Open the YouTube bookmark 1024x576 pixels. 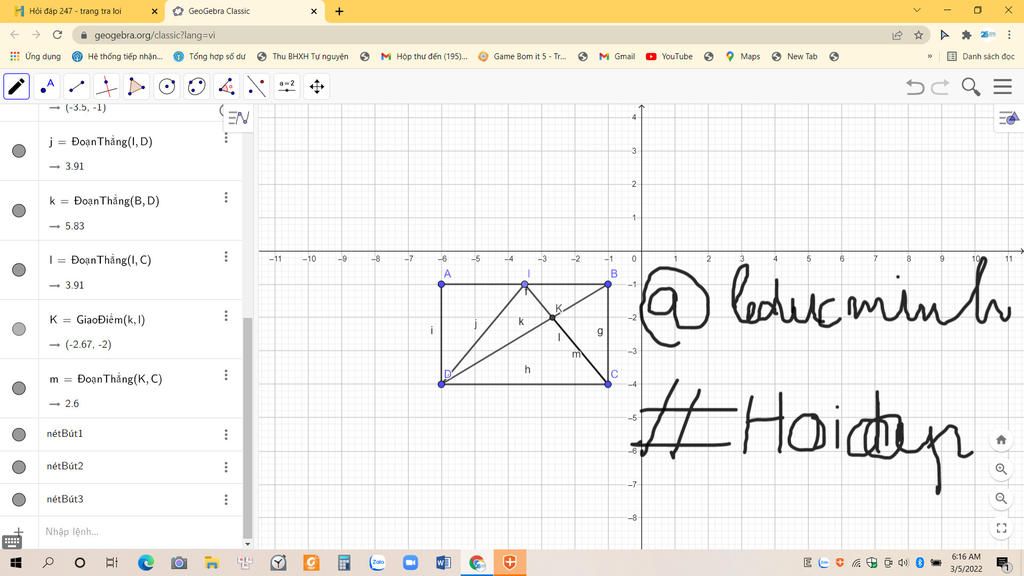(x=669, y=57)
